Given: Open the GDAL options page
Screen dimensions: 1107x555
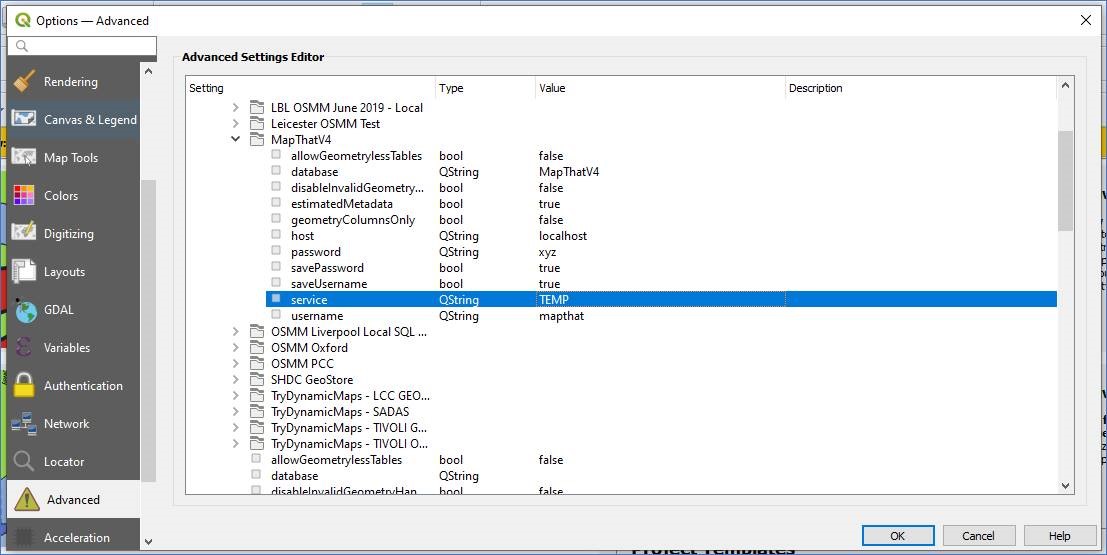Looking at the screenshot, I should coord(73,310).
